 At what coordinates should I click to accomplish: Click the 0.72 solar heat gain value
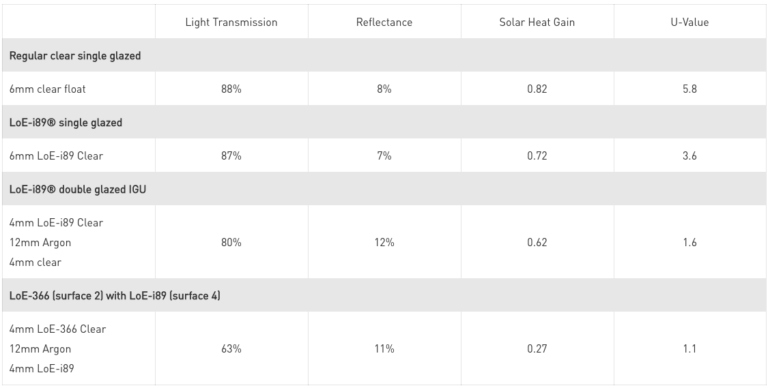tap(537, 156)
